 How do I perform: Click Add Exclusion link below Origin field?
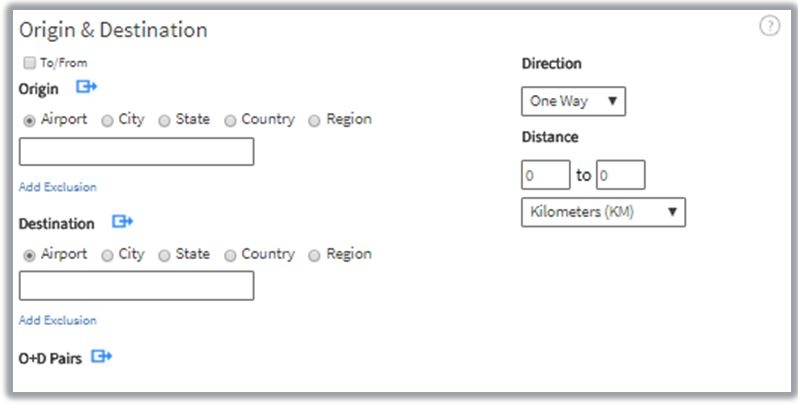[x=58, y=187]
